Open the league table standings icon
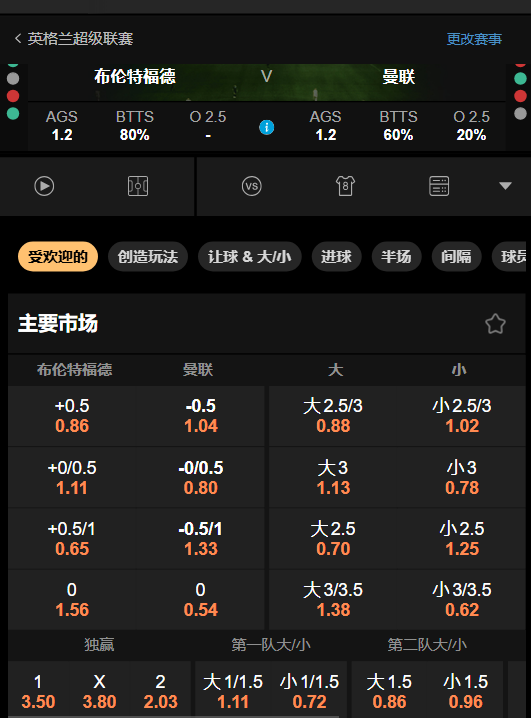This screenshot has width=531, height=718. click(x=439, y=186)
